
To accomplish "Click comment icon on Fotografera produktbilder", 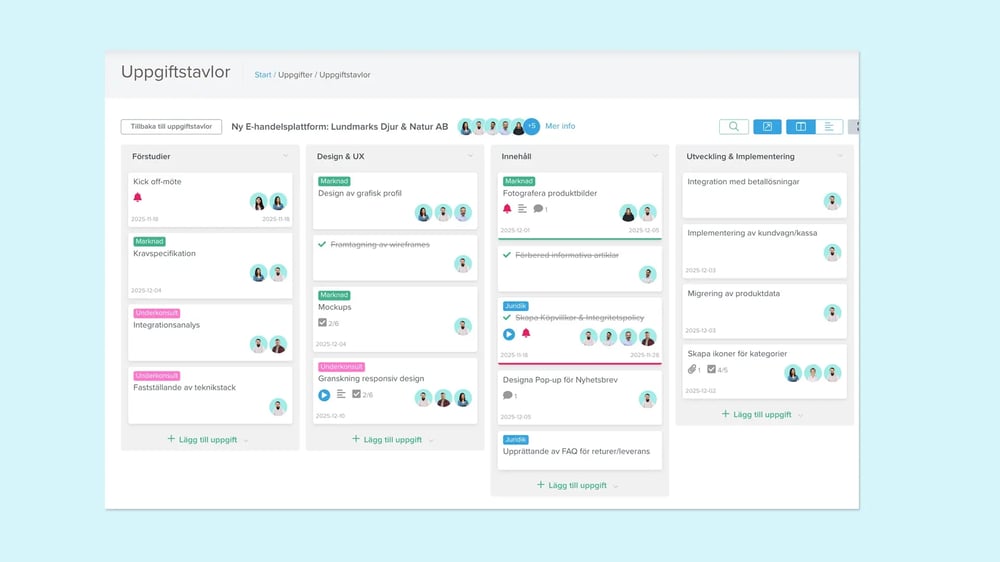I will point(538,209).
